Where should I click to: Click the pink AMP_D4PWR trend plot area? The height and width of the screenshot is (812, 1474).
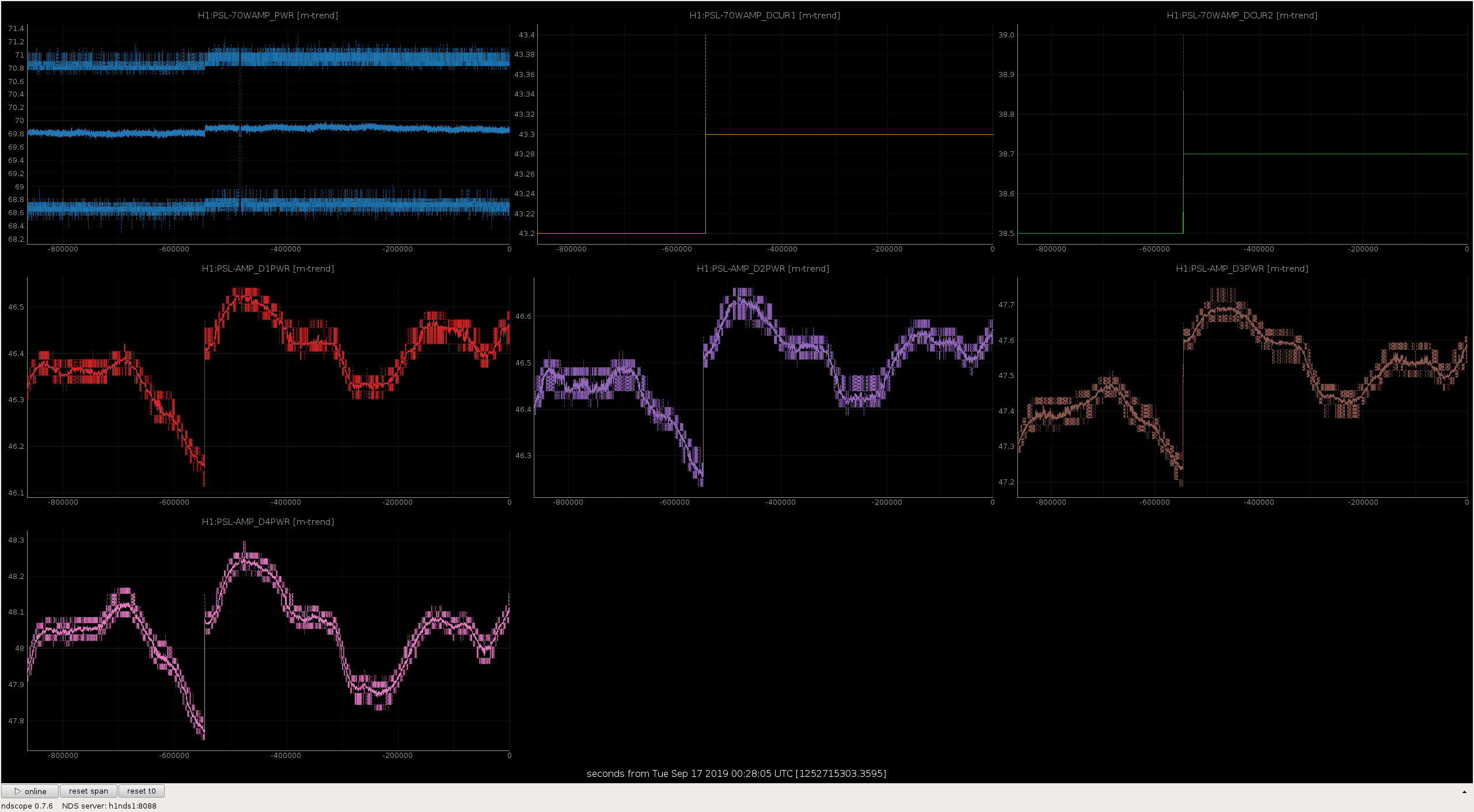(268, 641)
